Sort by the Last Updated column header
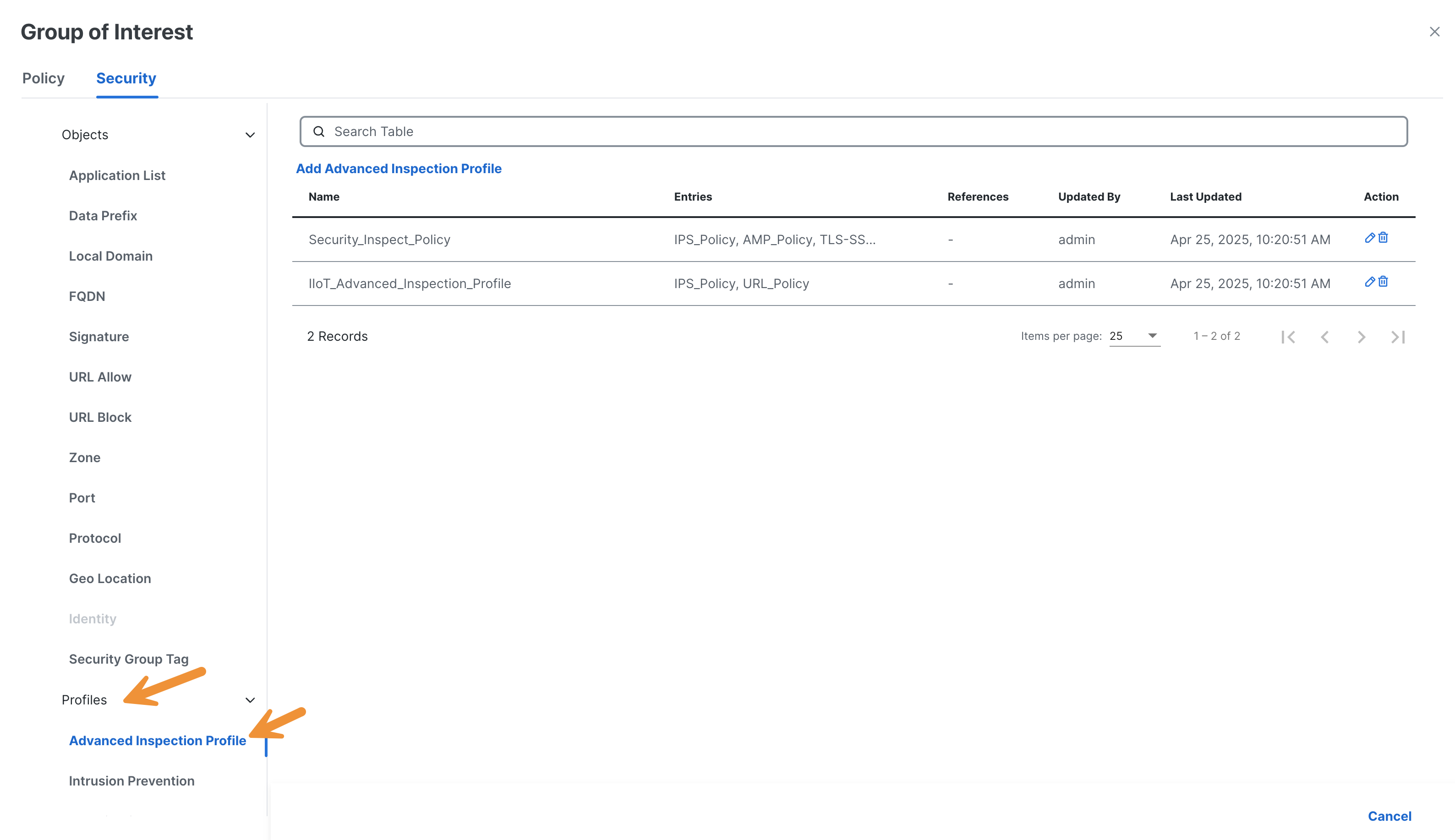The image size is (1455, 840). [1205, 197]
